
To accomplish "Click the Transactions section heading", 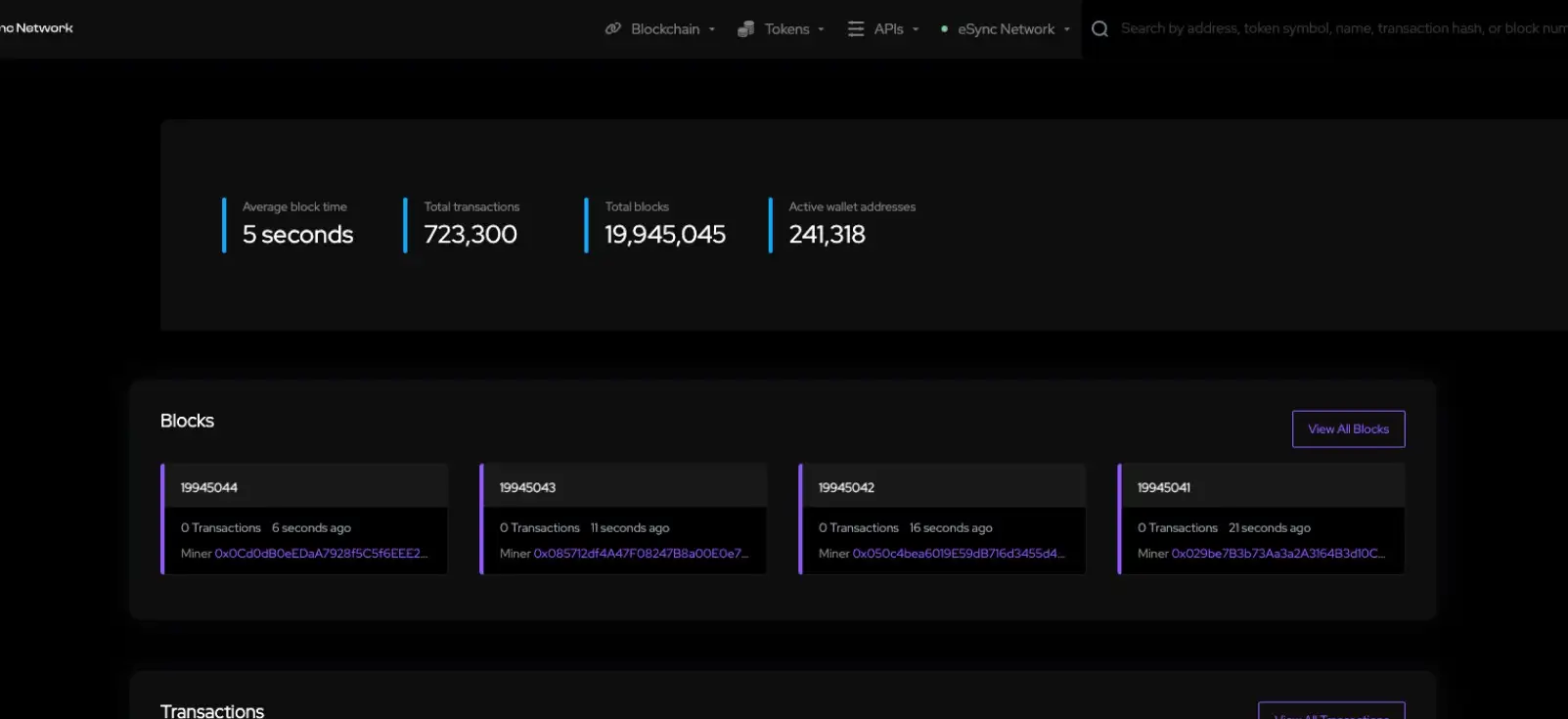I will 212,710.
